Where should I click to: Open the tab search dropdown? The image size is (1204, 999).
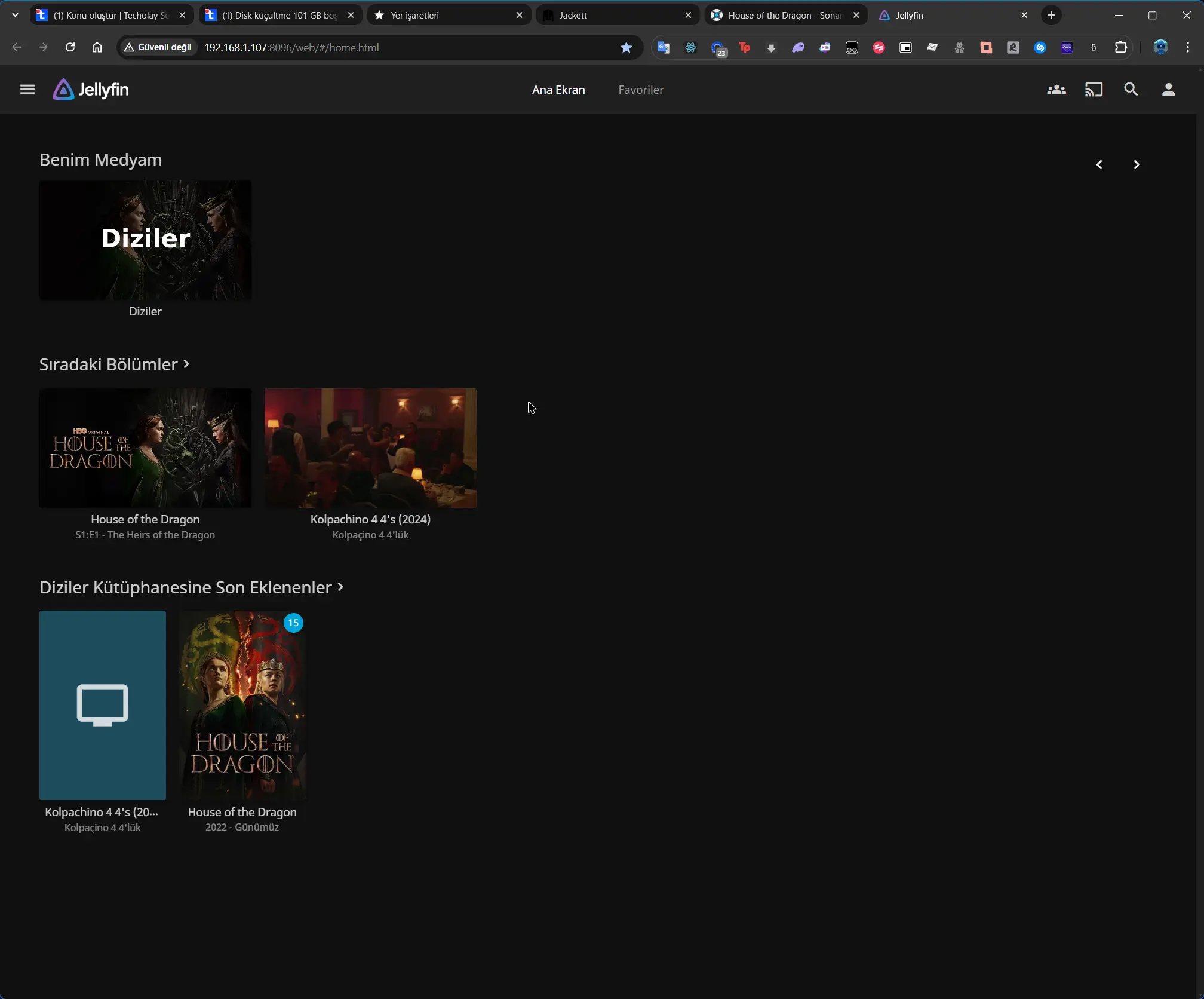click(16, 16)
